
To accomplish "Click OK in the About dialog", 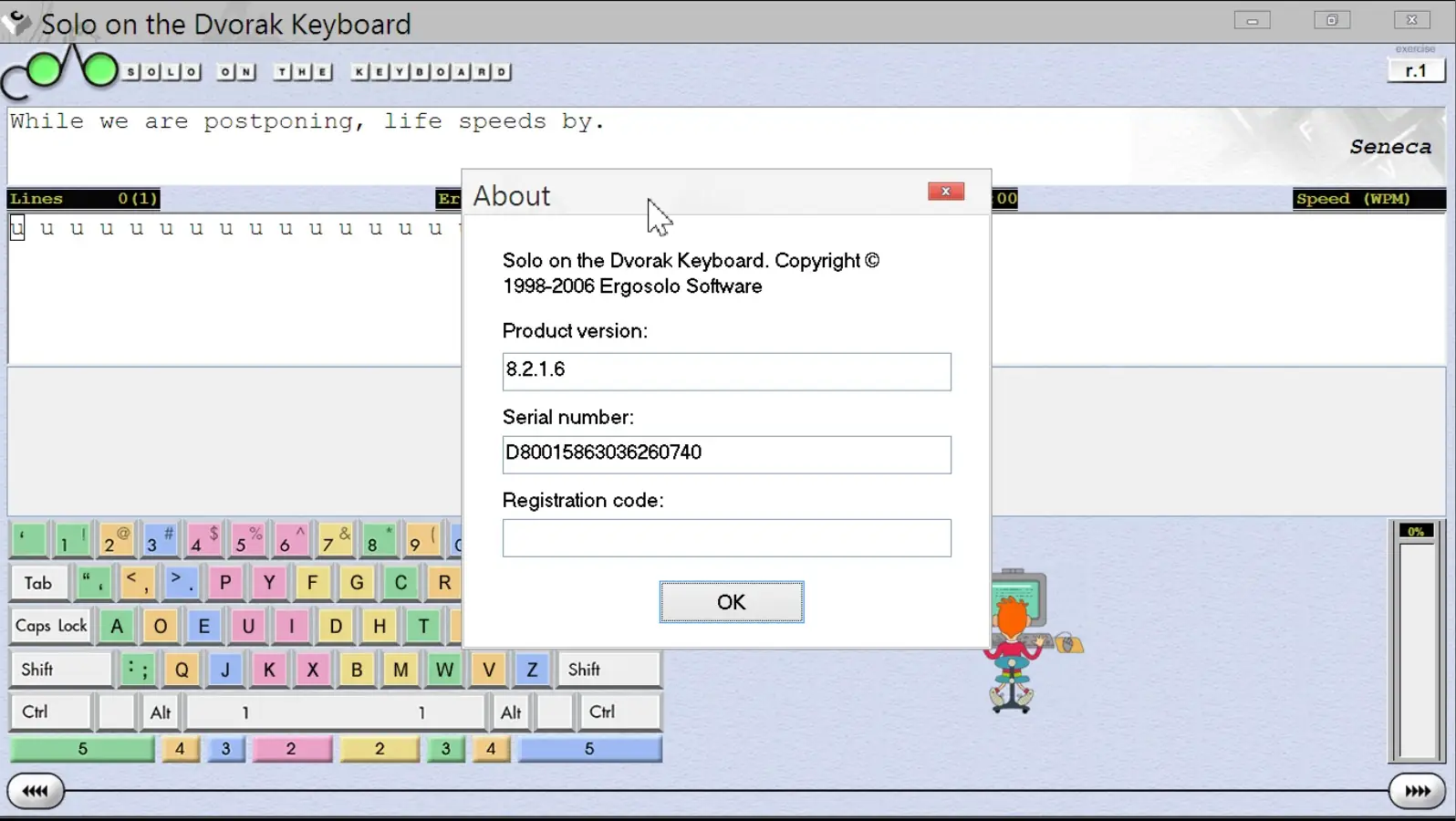I will pyautogui.click(x=732, y=602).
